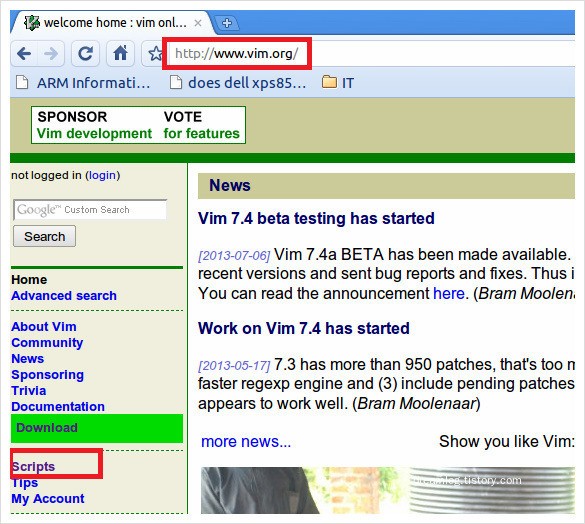Click the 'Vim 7.4 beta testing has started' headline
This screenshot has width=585, height=524.
316,218
